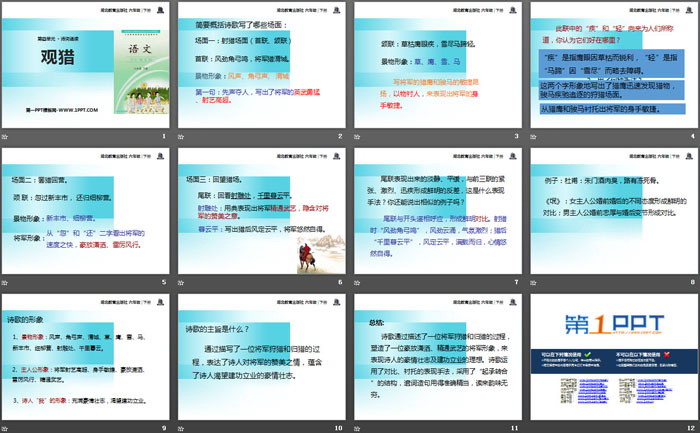
Task: Click the slide number "1" label
Action: click(x=164, y=136)
